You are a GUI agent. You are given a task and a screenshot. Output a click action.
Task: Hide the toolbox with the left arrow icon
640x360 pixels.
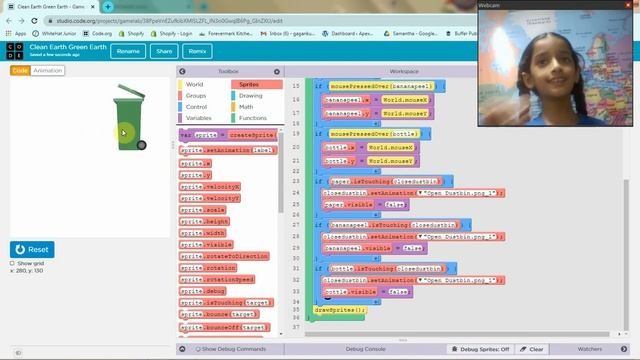[182, 71]
